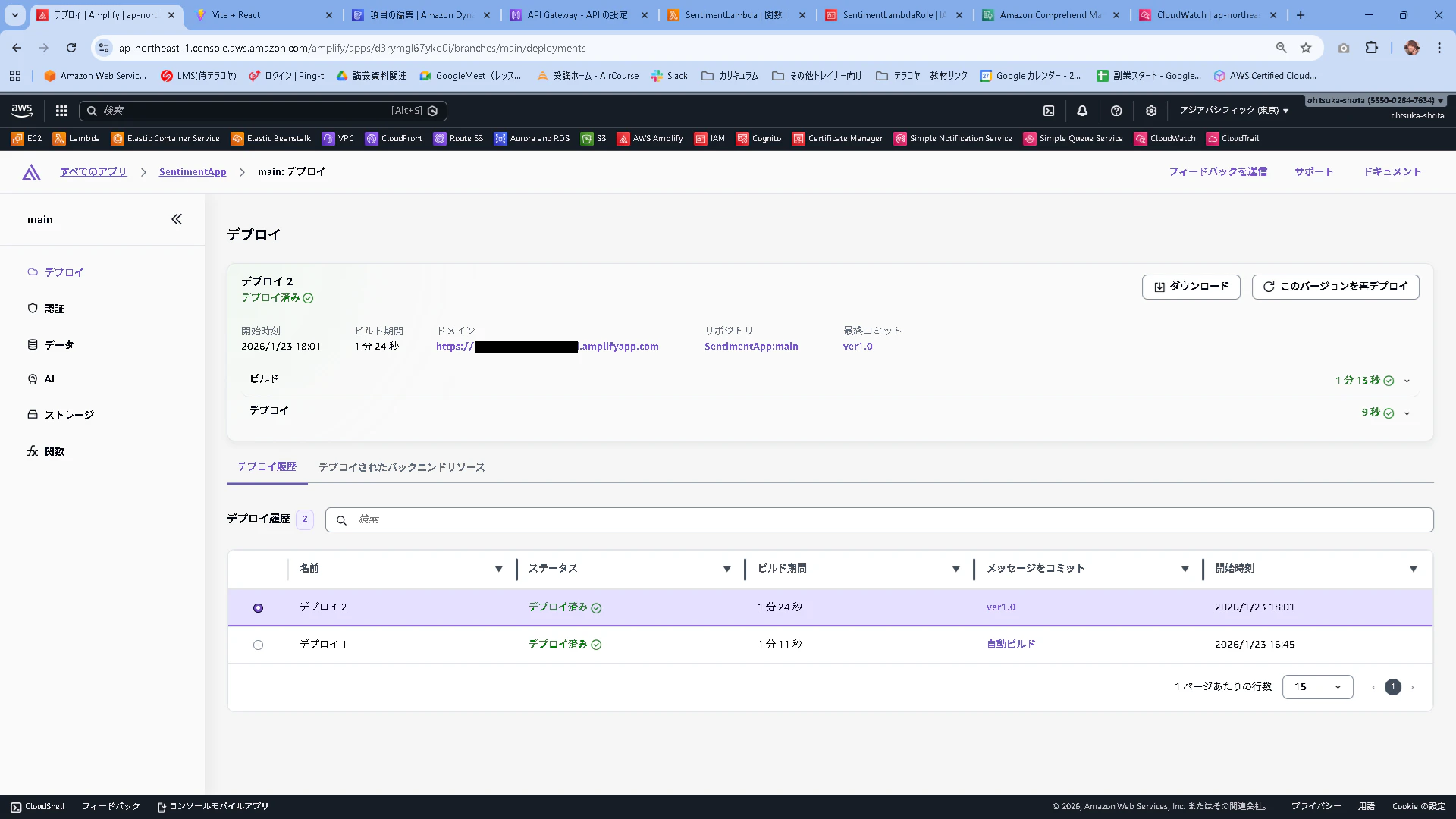This screenshot has width=1456, height=819.
Task: Open the rows per page dropdown
Action: [1317, 687]
